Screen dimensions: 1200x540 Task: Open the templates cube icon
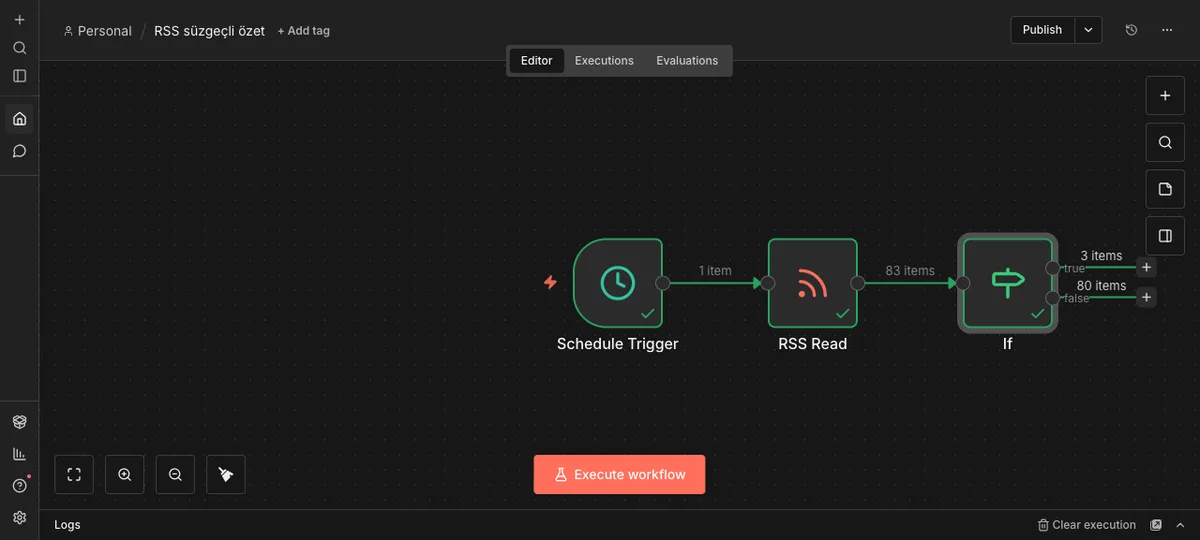(x=19, y=422)
